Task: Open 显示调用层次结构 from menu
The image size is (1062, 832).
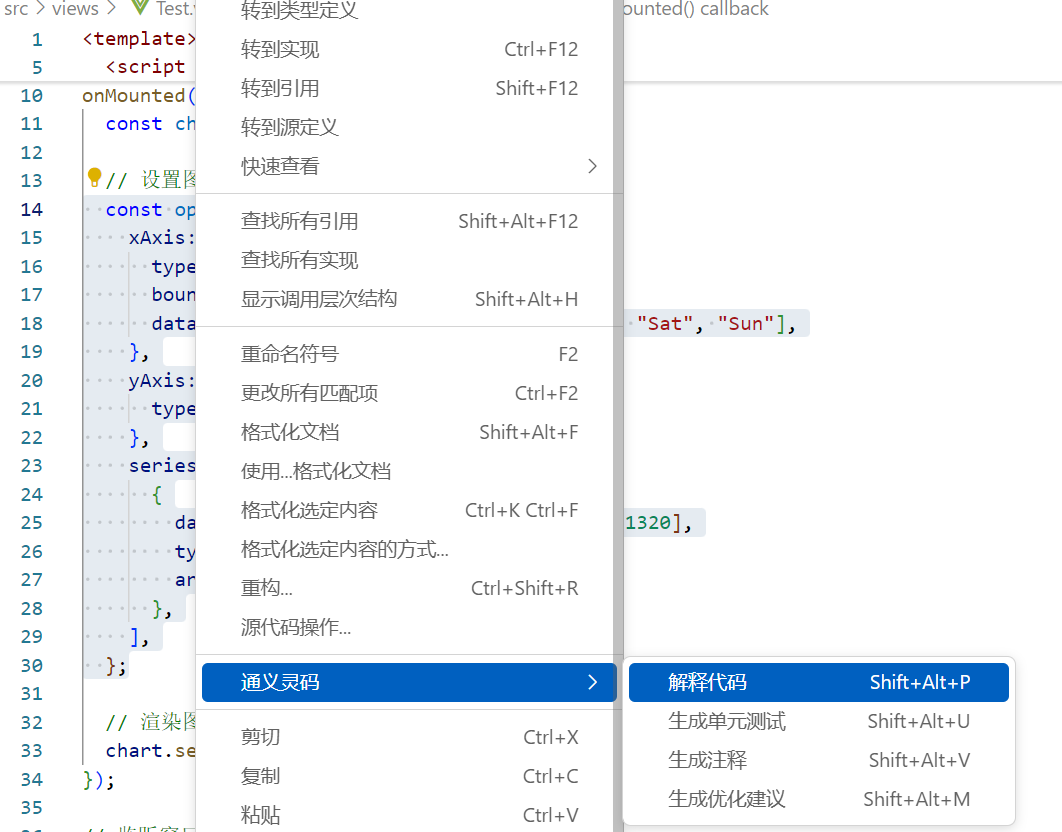Action: (x=409, y=299)
